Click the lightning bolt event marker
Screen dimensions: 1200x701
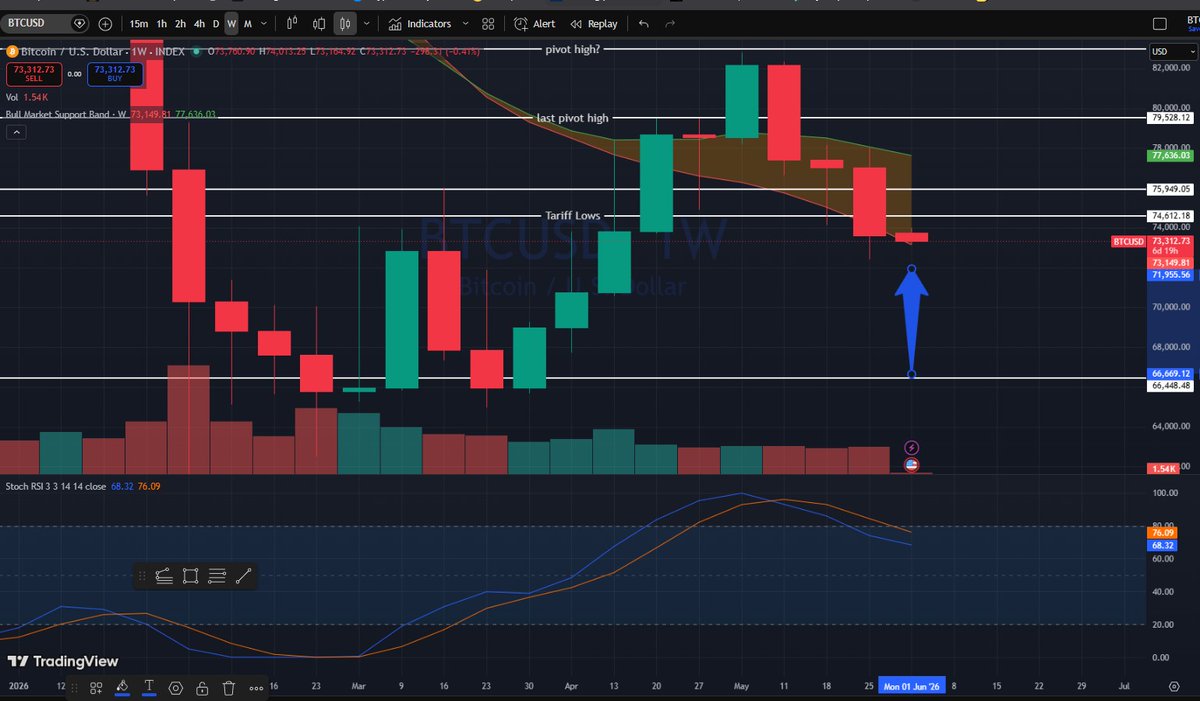point(911,447)
